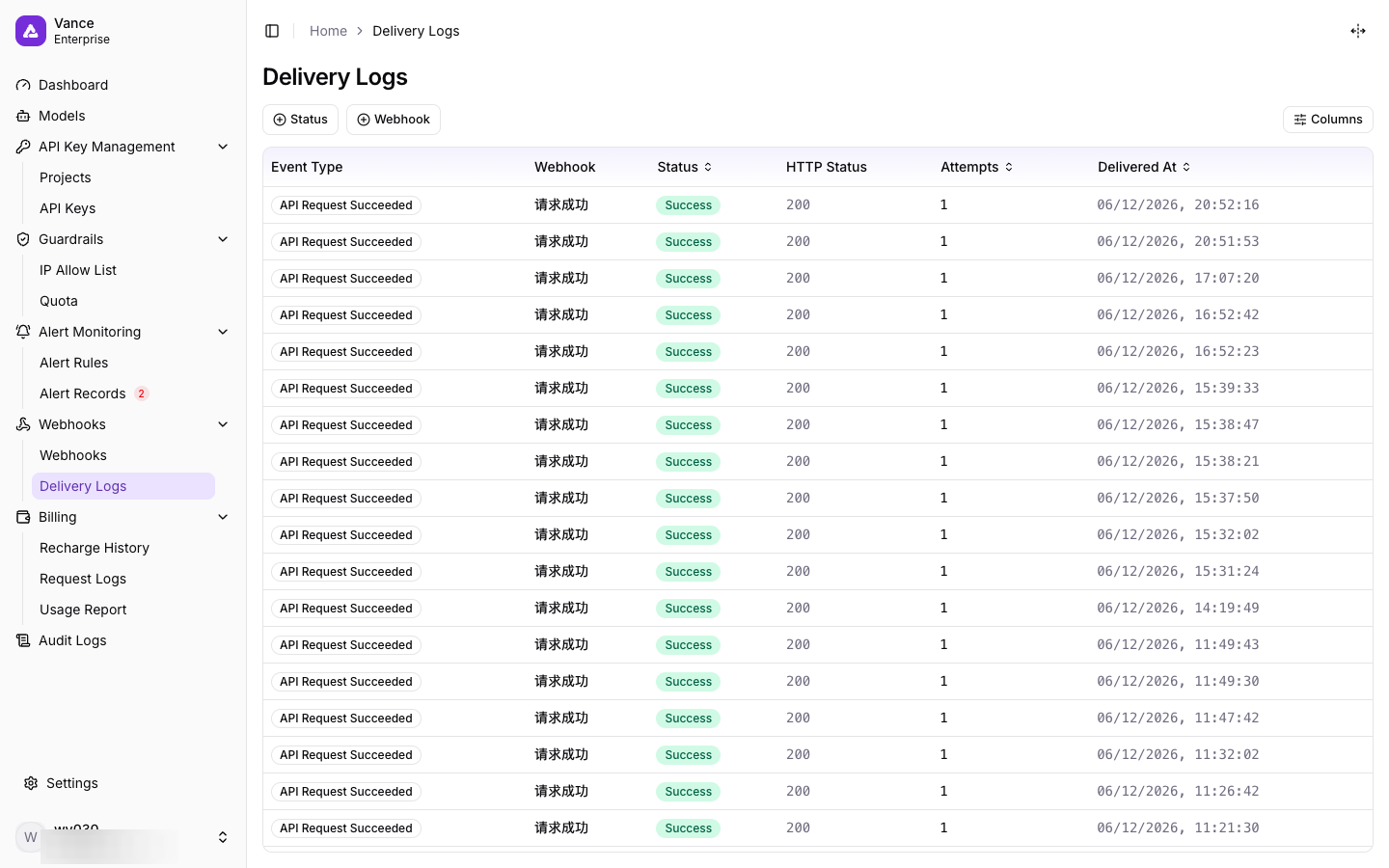Click event tag in the 11:49:30 row
The width and height of the screenshot is (1389, 868).
coord(346,682)
